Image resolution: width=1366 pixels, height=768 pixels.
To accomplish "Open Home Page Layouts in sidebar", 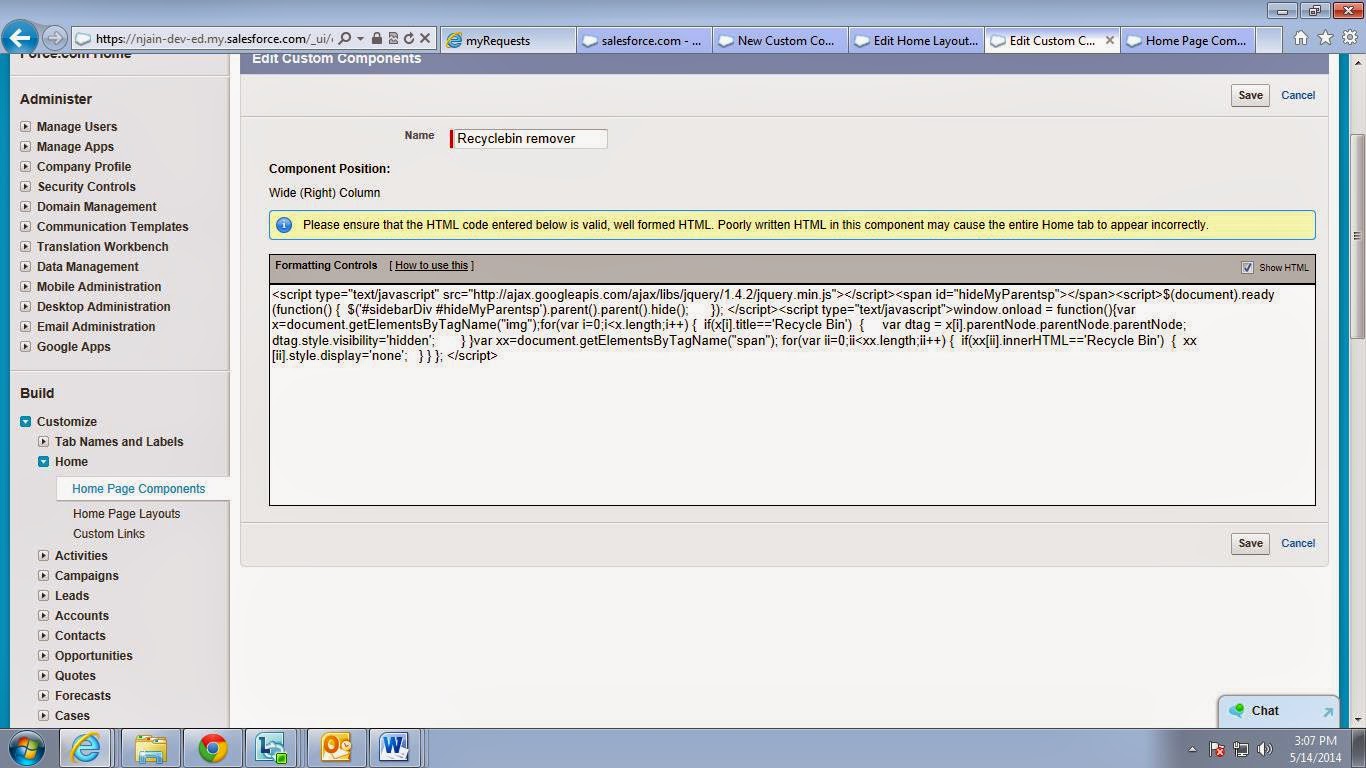I will pos(126,514).
